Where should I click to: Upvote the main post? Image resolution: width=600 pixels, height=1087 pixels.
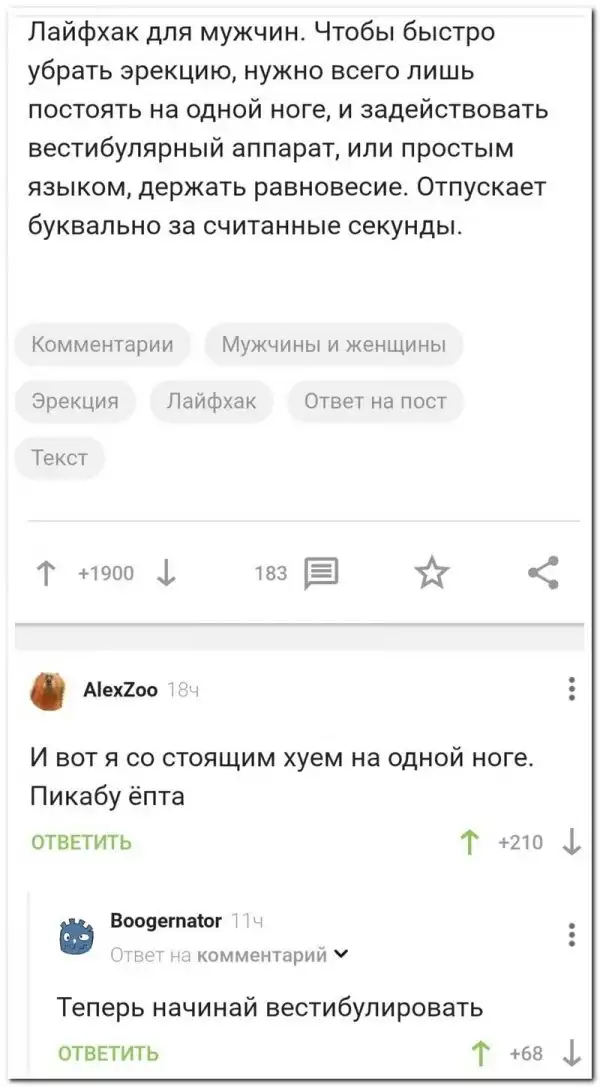[x=46, y=573]
